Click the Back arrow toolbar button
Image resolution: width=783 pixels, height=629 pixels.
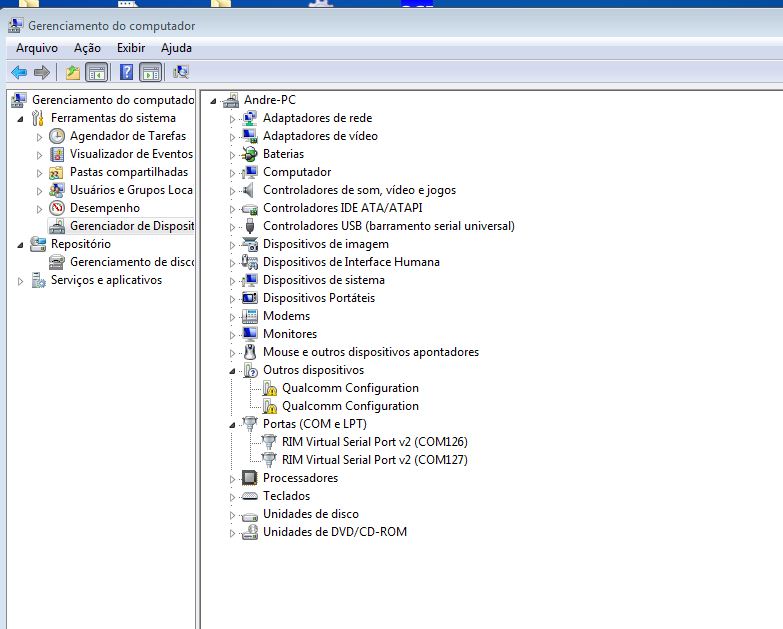point(19,73)
